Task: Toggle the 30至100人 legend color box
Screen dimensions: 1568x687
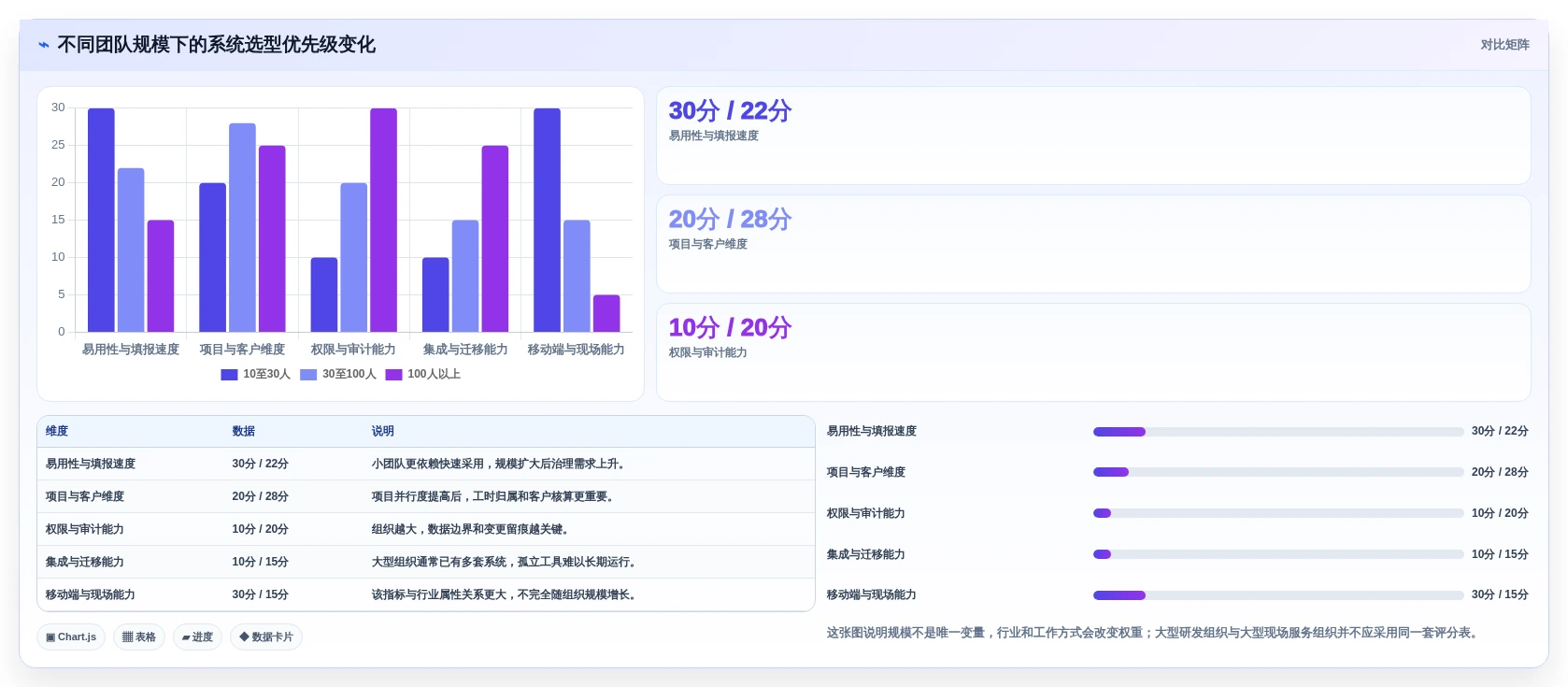Action: pyautogui.click(x=308, y=375)
